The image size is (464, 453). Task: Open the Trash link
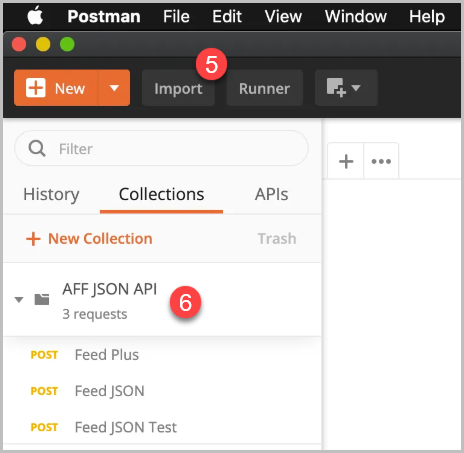(x=277, y=239)
